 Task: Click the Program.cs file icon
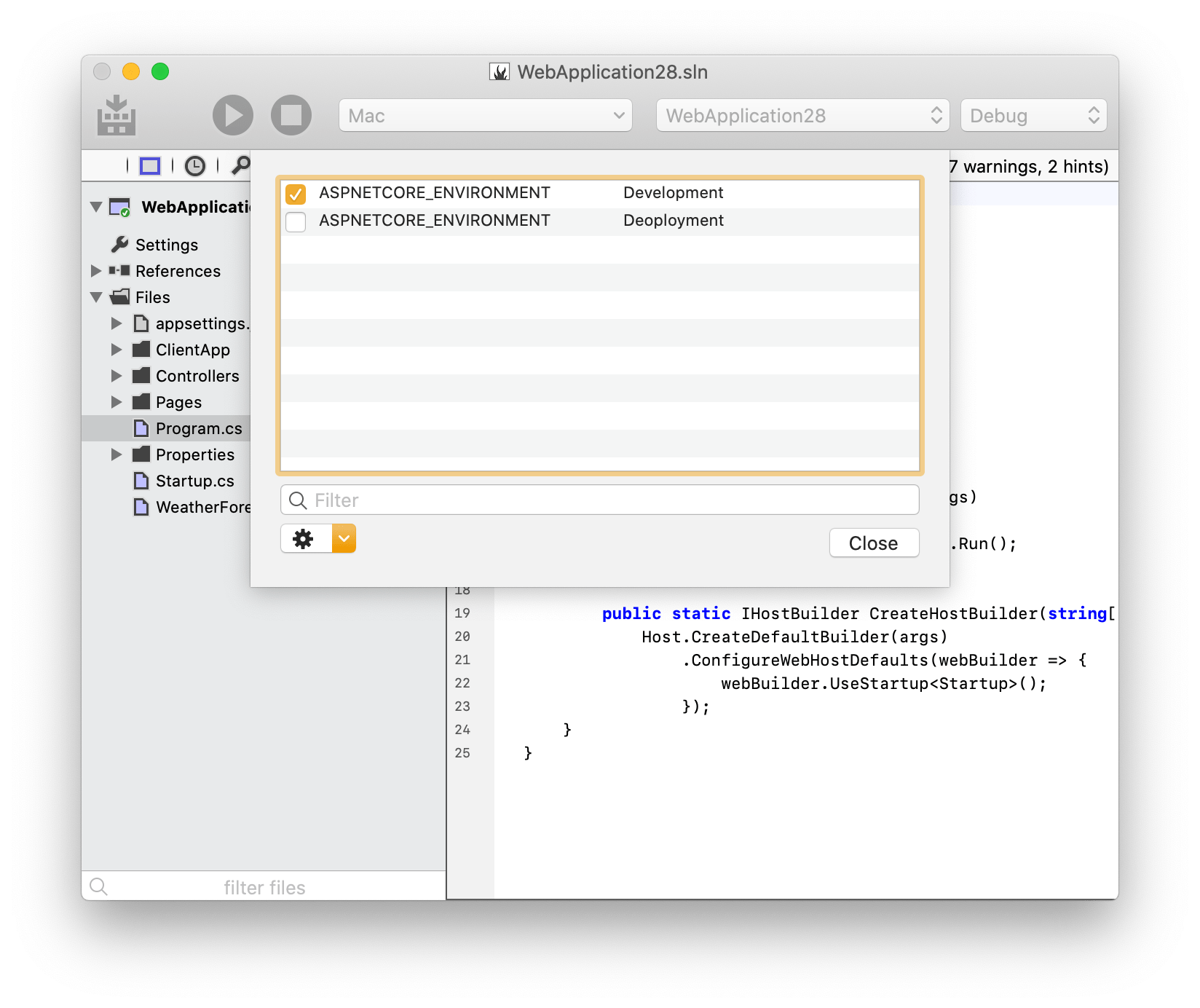click(x=141, y=428)
